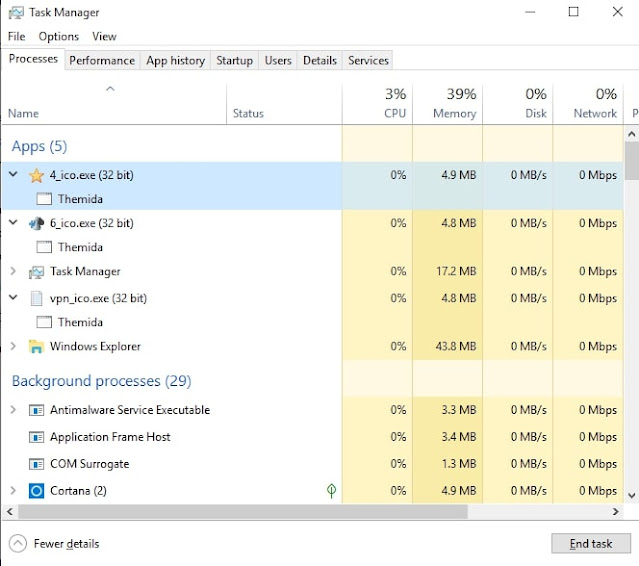Click the Application Frame Host icon
This screenshot has height=566, width=639.
coord(36,437)
